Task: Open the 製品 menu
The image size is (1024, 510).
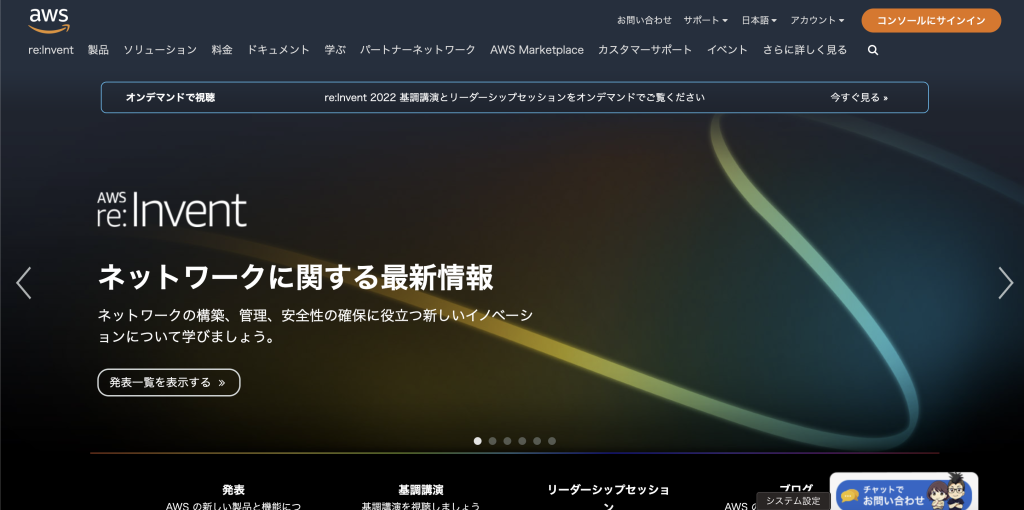Action: (x=98, y=50)
